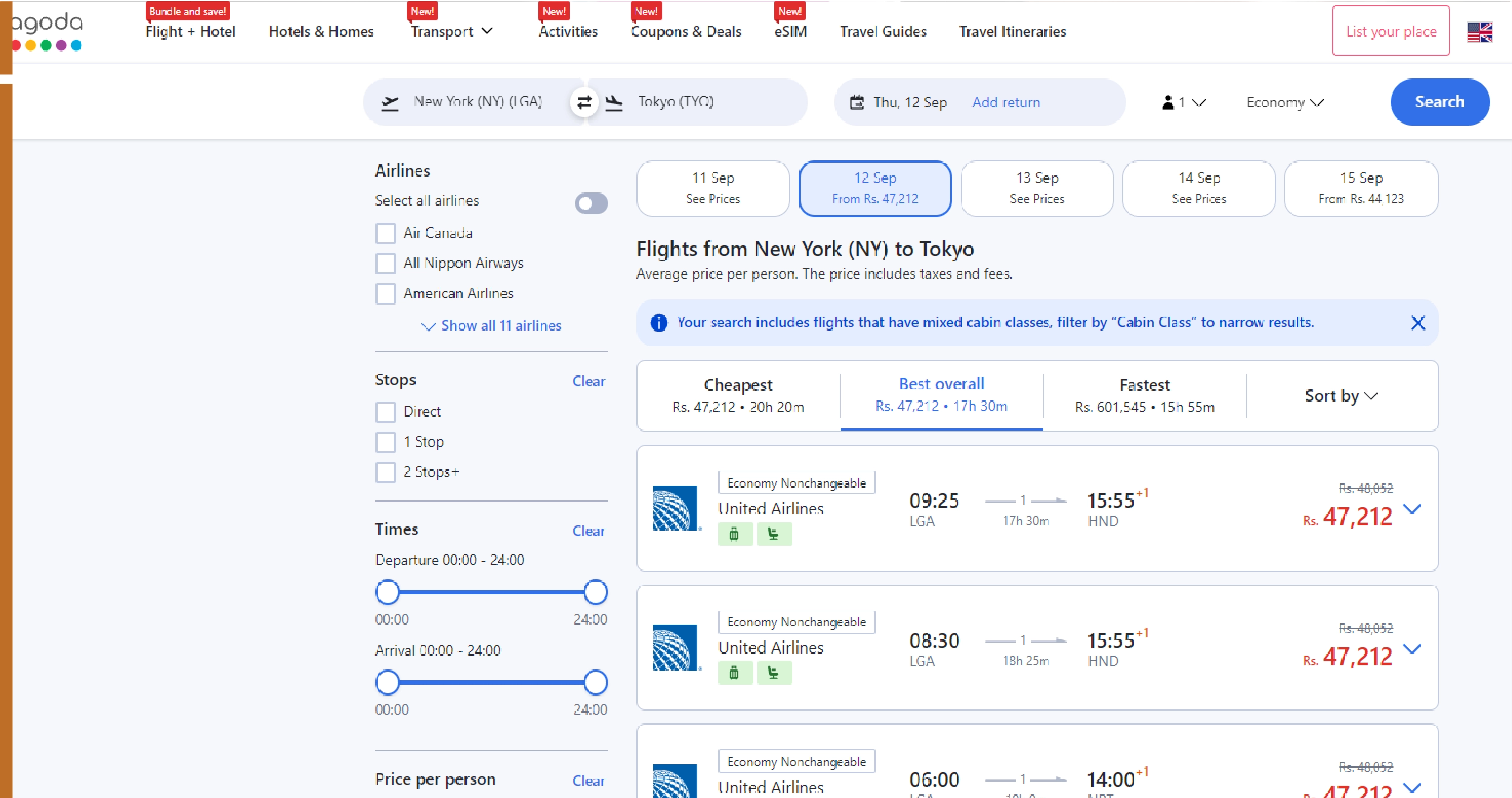This screenshot has width=1512, height=798.
Task: Enable the Select all airlines toggle
Action: (x=591, y=202)
